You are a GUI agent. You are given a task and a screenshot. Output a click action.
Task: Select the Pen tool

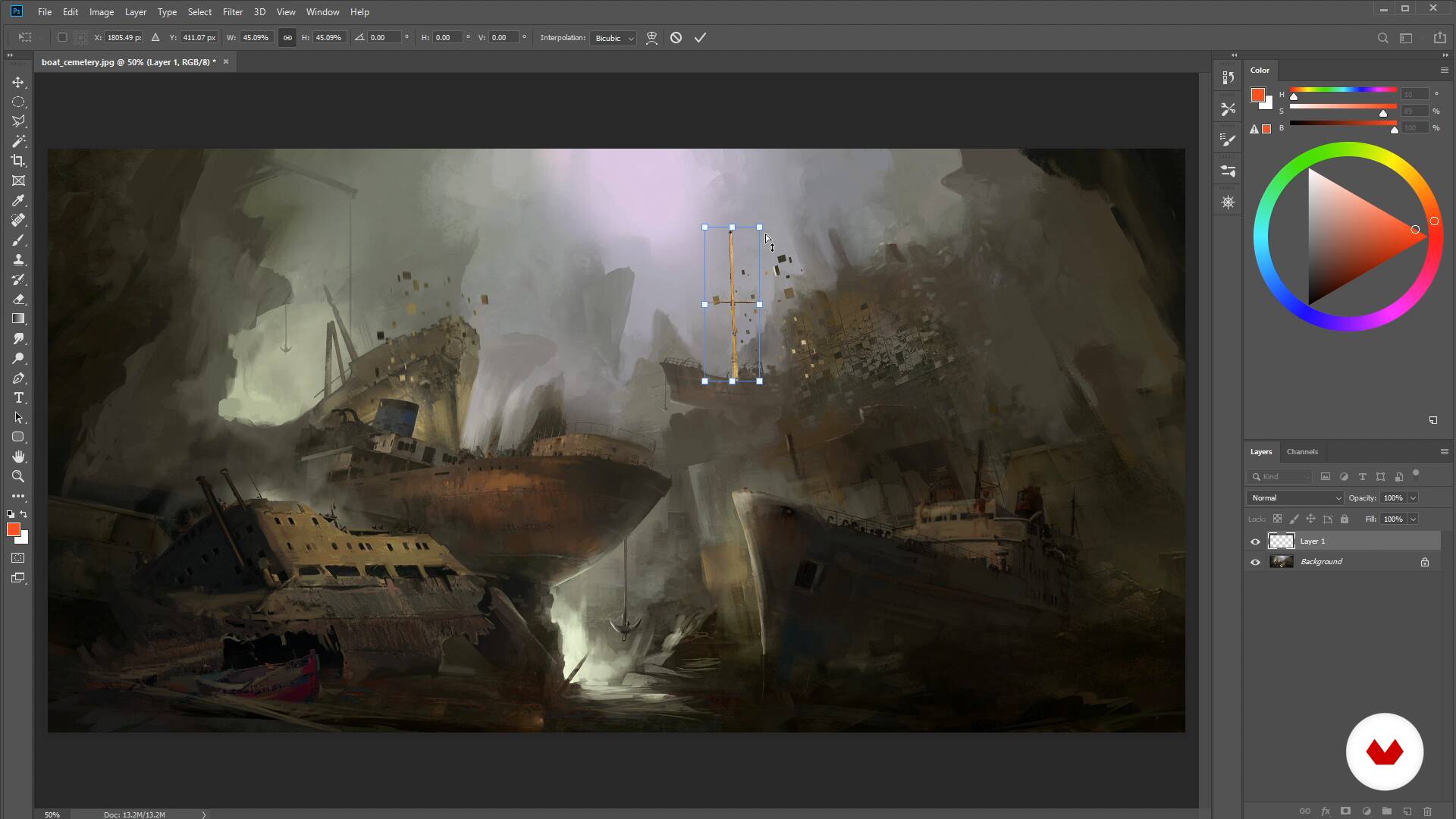(x=18, y=378)
